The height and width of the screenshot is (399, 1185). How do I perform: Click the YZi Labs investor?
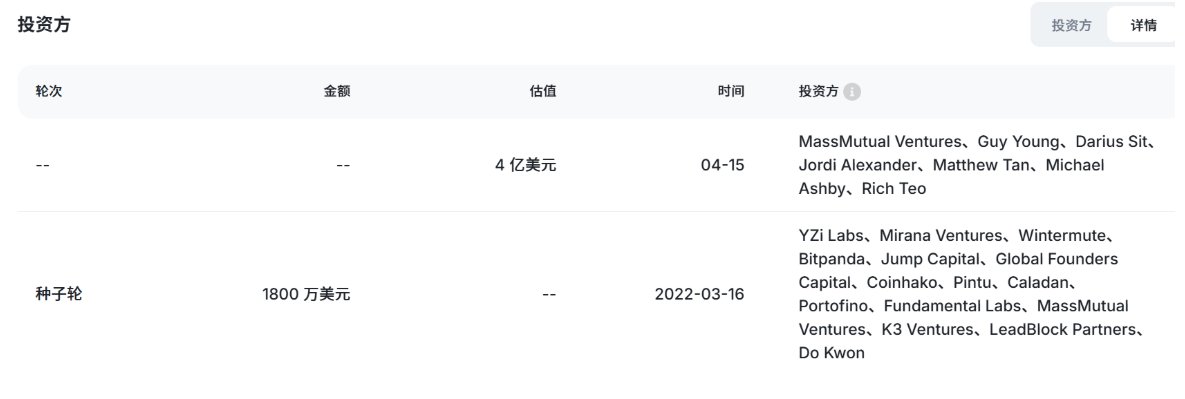[831, 236]
